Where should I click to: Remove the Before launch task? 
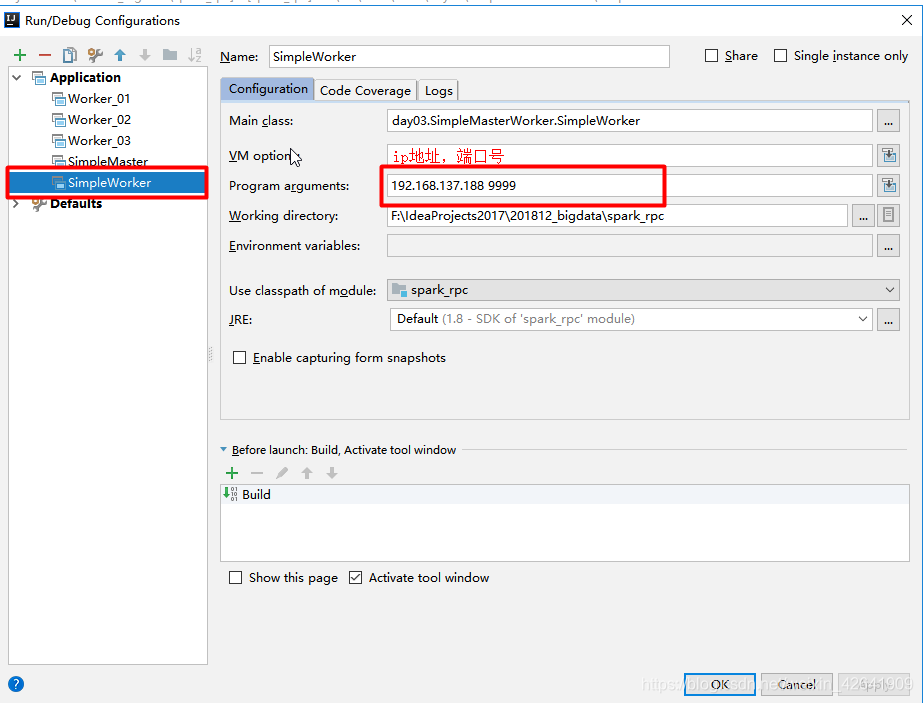(257, 473)
